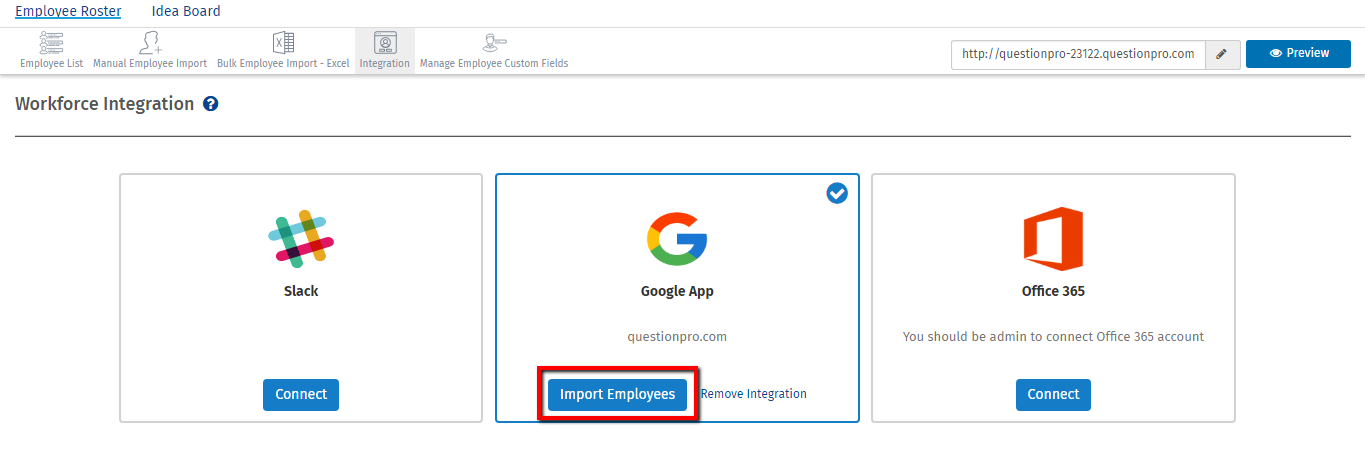Connect the Office 365 integration
This screenshot has height=451, width=1365.
click(x=1053, y=394)
